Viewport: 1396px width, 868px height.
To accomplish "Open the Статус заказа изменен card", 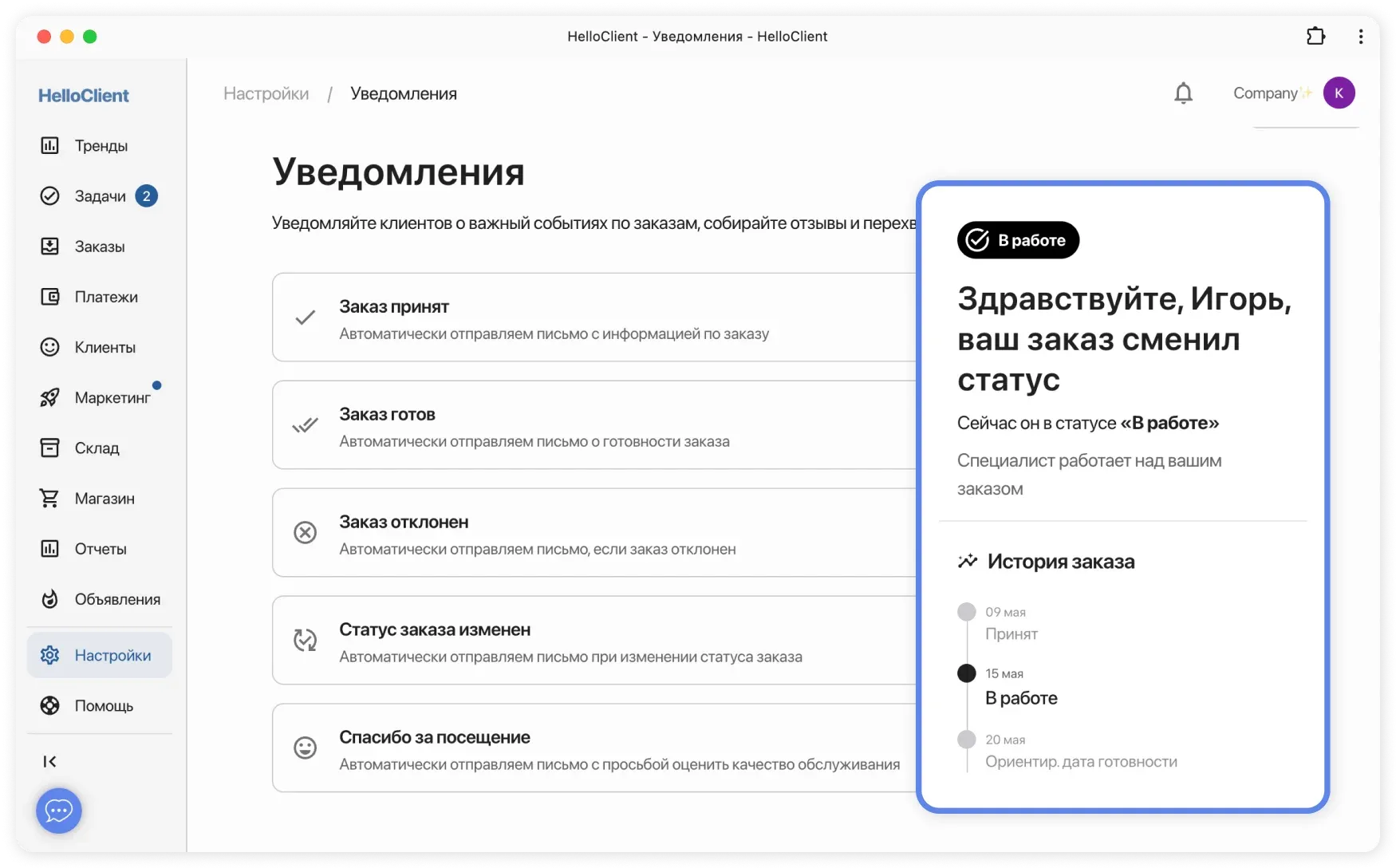I will [x=558, y=641].
